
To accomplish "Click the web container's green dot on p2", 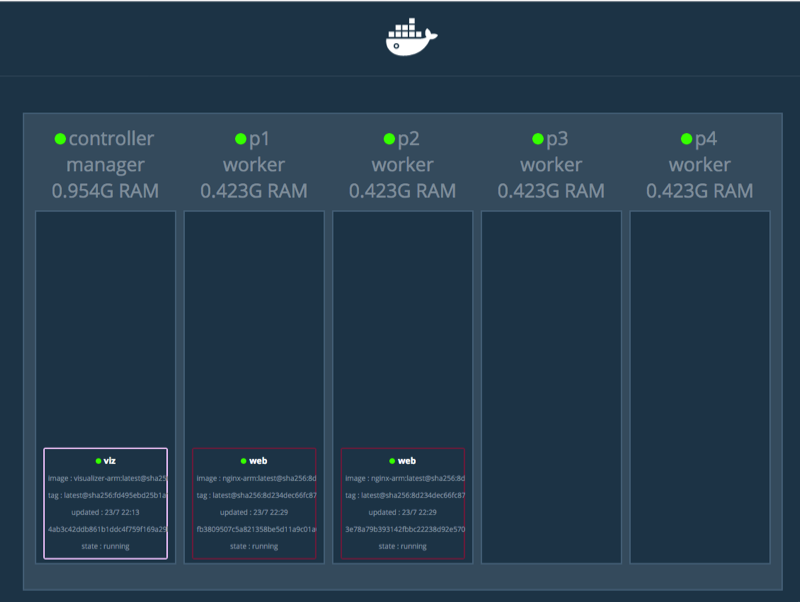I will click(x=394, y=461).
